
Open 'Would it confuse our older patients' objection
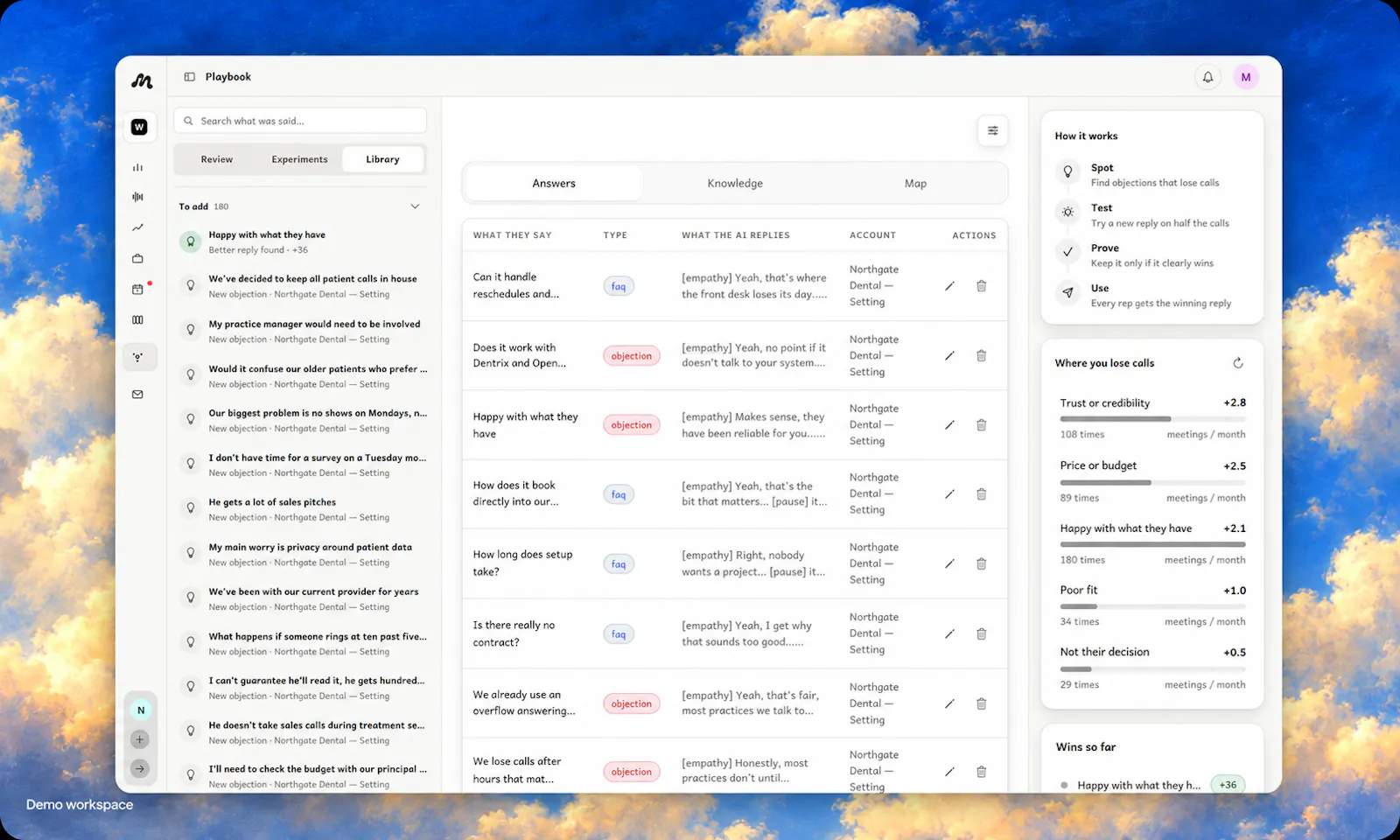(303, 376)
